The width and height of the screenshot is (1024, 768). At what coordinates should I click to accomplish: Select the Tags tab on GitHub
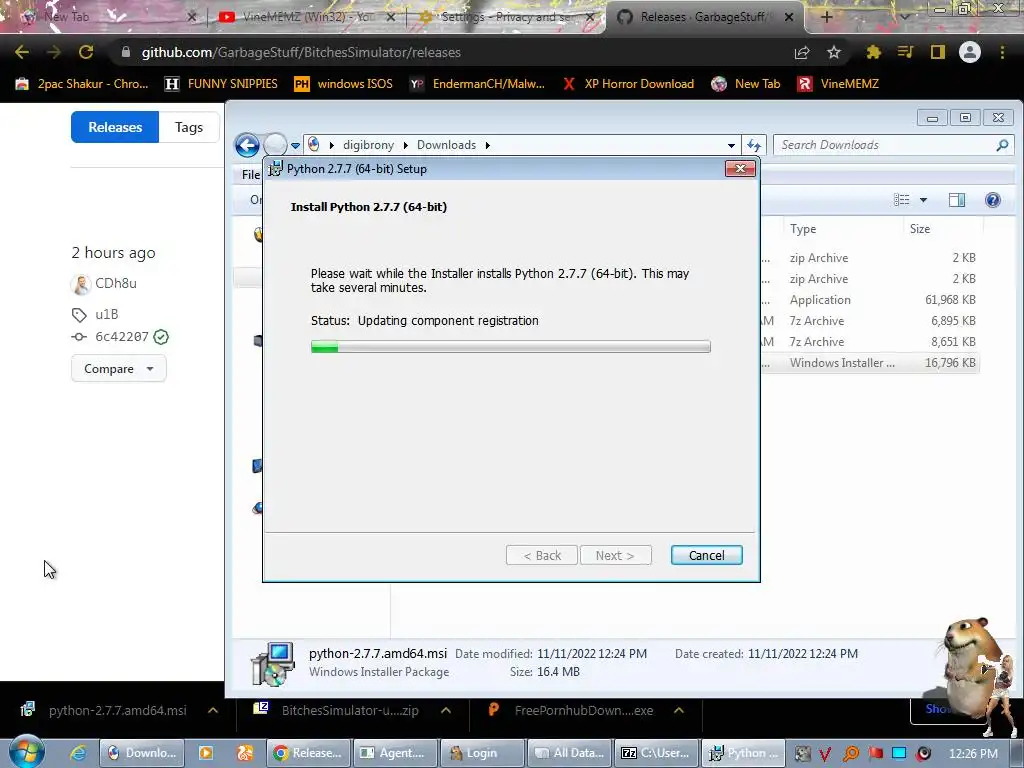[189, 127]
